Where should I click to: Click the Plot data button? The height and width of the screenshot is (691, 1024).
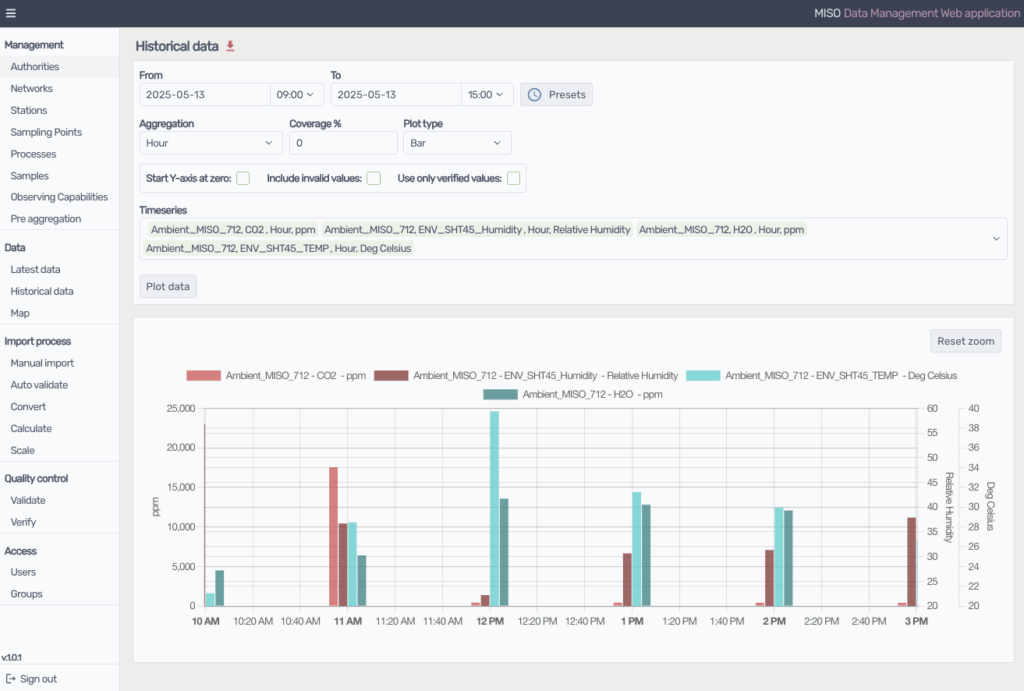click(x=168, y=287)
